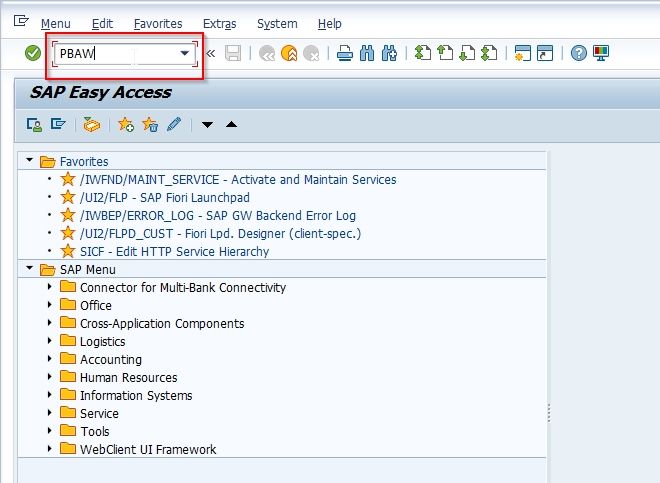Image resolution: width=660 pixels, height=483 pixels.
Task: Click the Save diskette icon
Action: coord(233,53)
